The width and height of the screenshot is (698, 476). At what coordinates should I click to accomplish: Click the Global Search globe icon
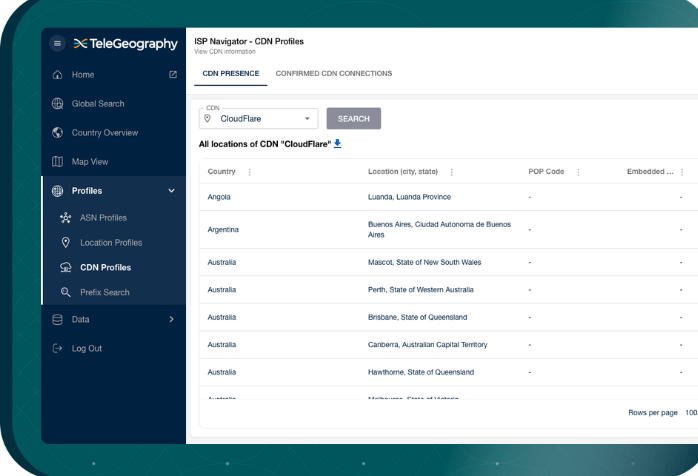point(57,103)
